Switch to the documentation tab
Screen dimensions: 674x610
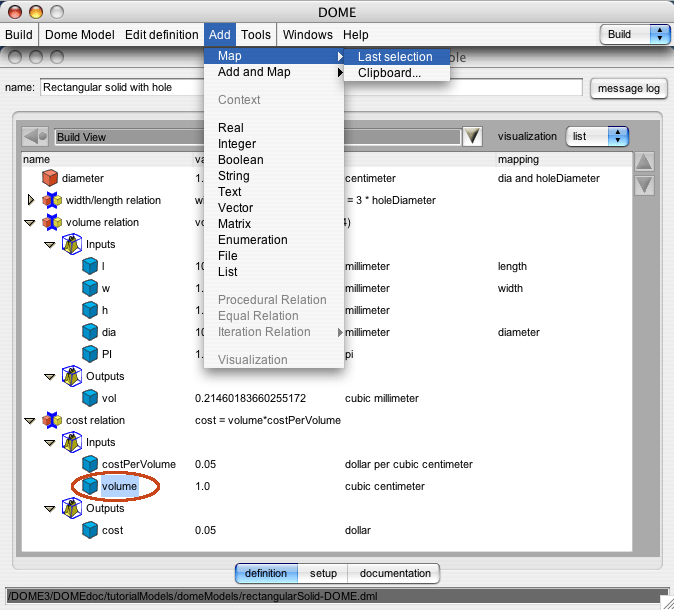click(x=394, y=573)
